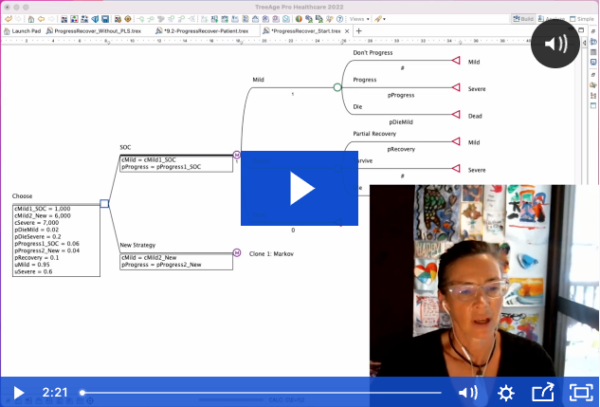Select the SOC Markov node circle
Image resolution: width=600 pixels, height=407 pixels.
pyautogui.click(x=236, y=155)
